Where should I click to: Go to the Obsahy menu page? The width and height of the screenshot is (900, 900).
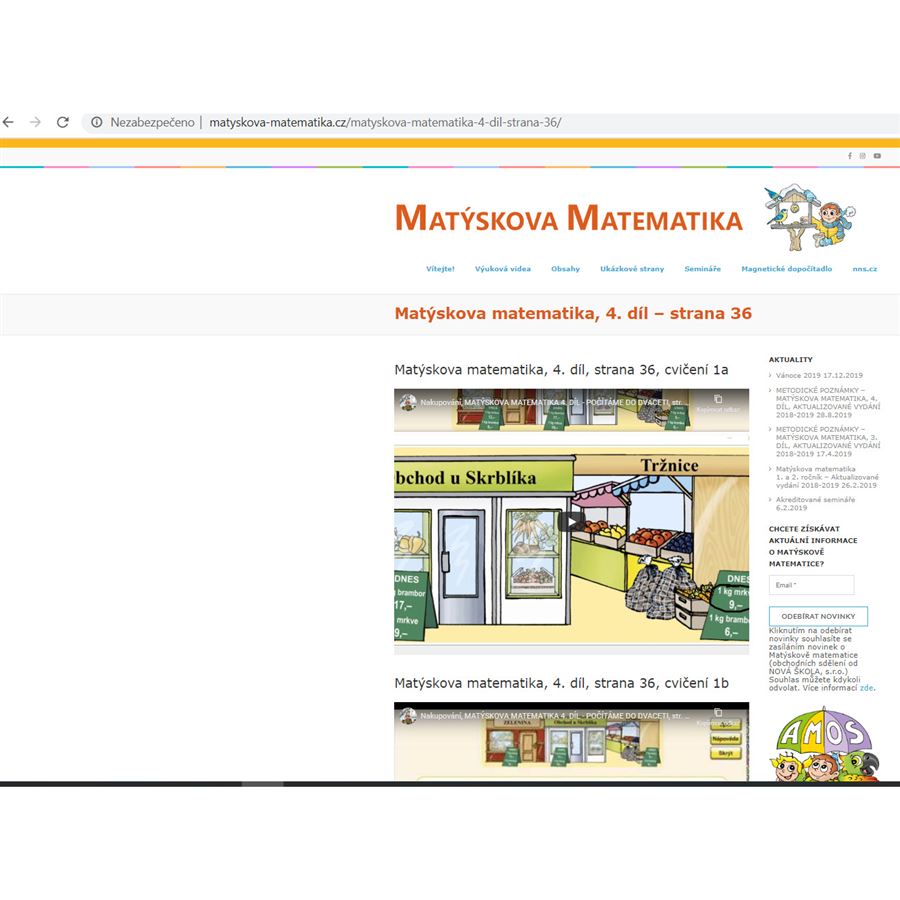tap(565, 269)
